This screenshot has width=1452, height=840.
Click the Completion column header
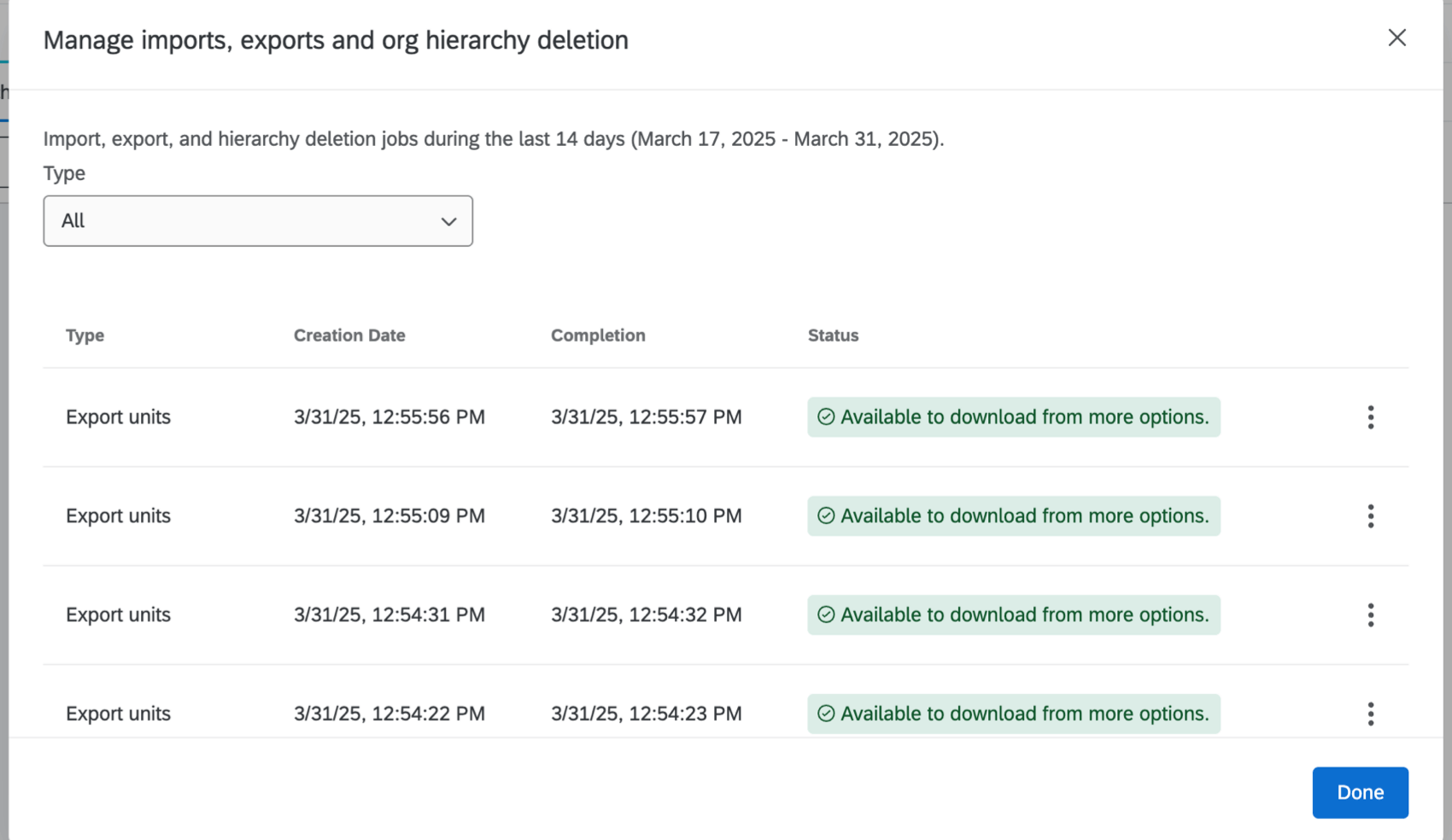[x=598, y=335]
